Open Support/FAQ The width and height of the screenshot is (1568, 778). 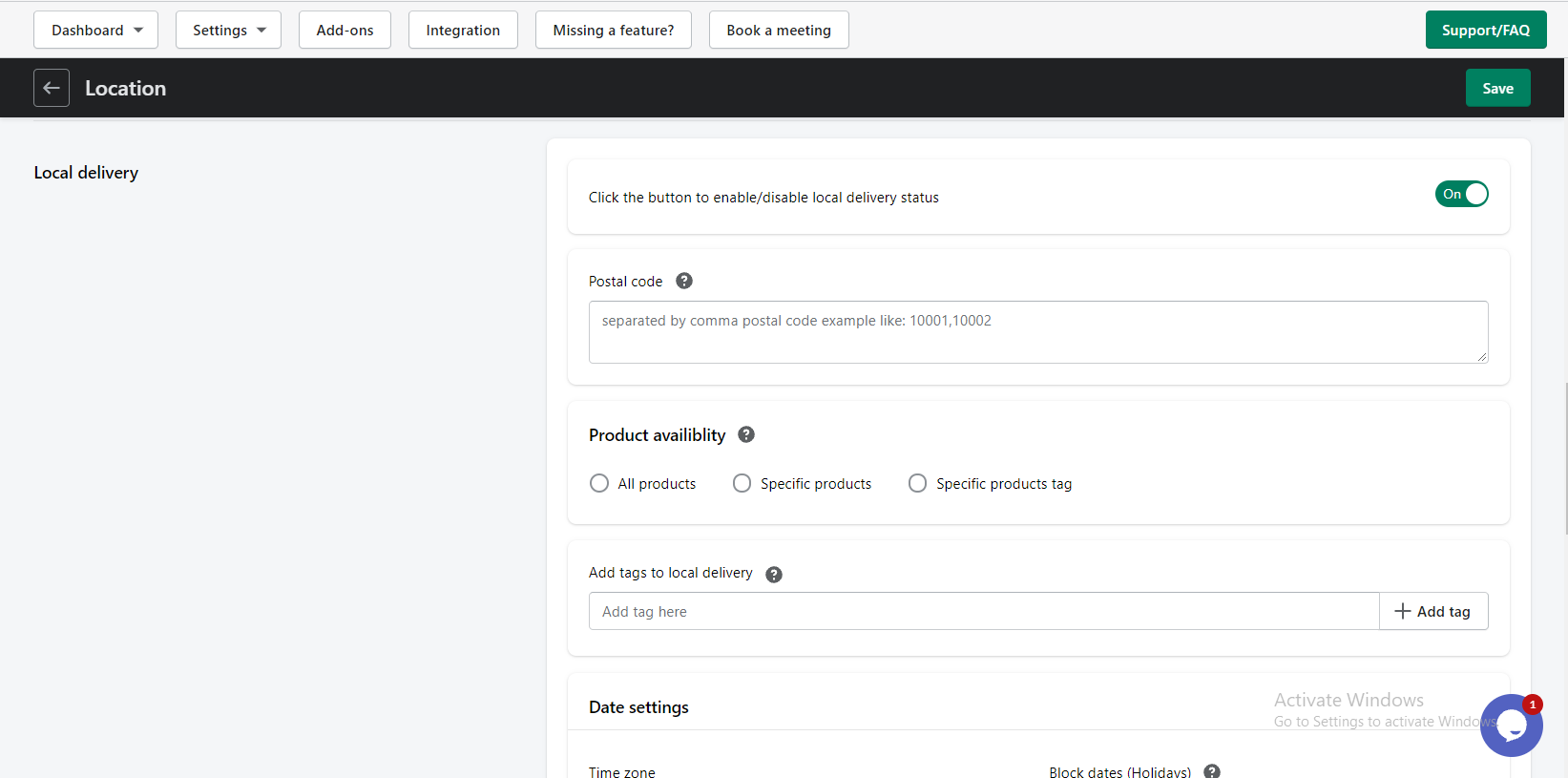point(1485,30)
